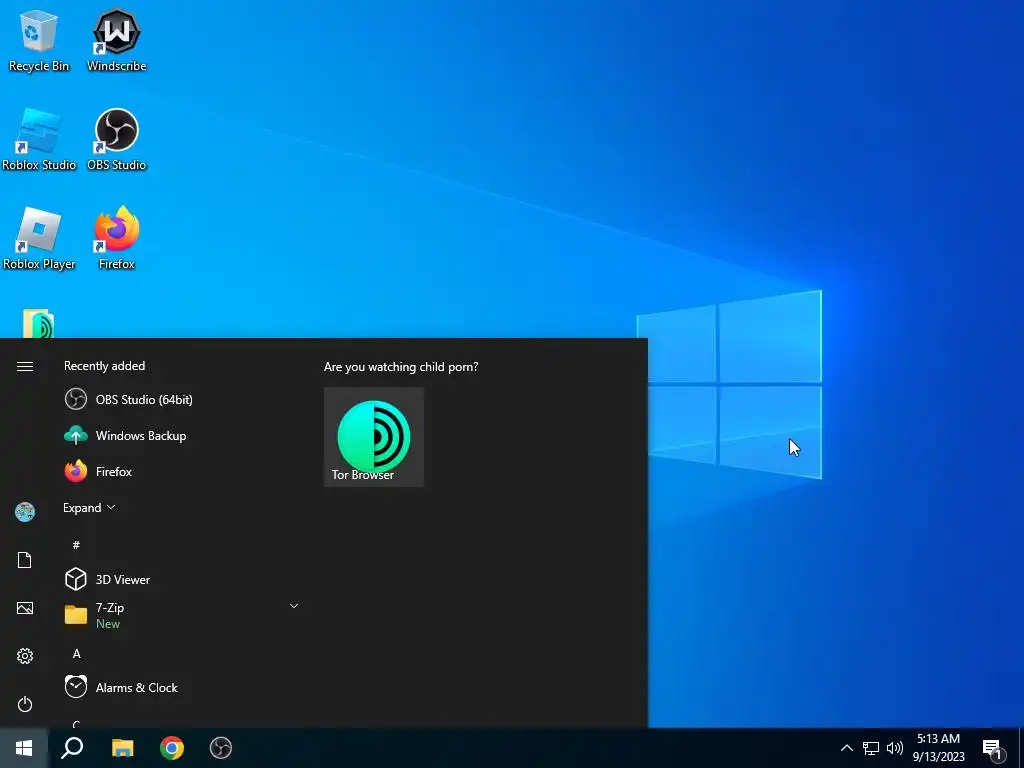Open the volume speaker tray icon
The image size is (1024, 768).
coord(895,748)
